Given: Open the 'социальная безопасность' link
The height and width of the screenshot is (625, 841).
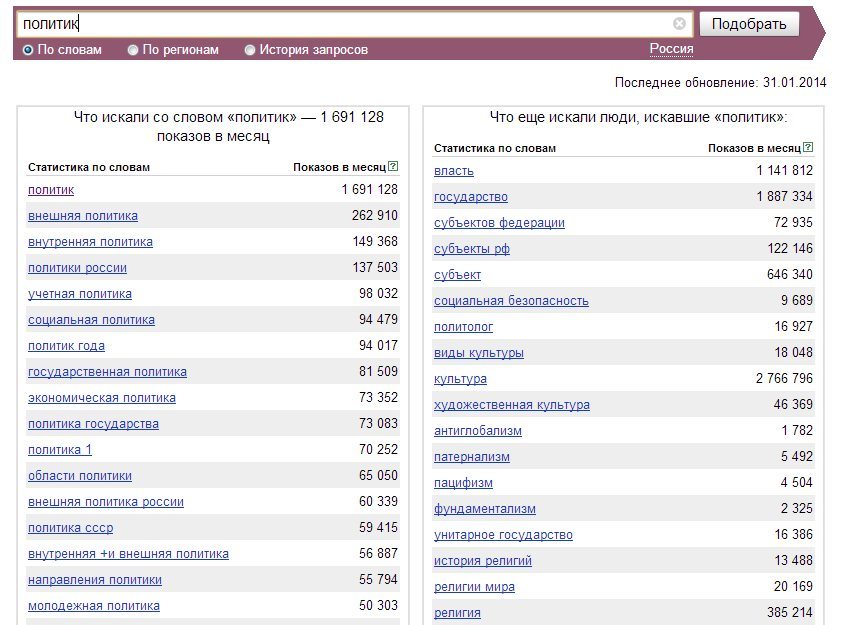Looking at the screenshot, I should (x=511, y=301).
